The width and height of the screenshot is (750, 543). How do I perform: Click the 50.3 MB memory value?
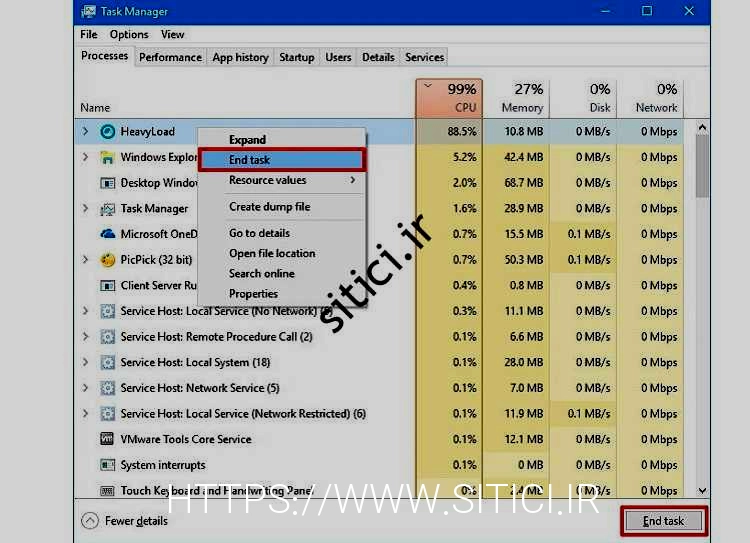(x=524, y=260)
